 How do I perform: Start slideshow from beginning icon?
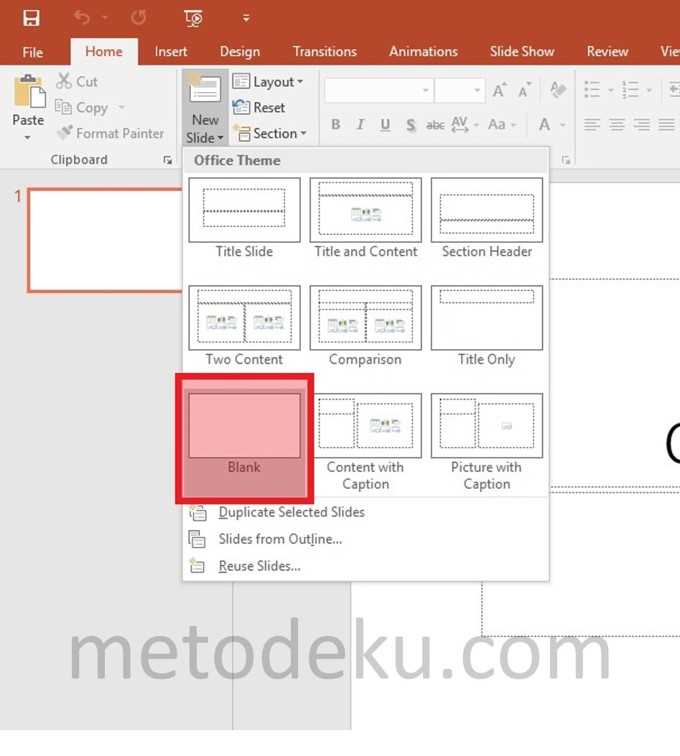coord(194,18)
